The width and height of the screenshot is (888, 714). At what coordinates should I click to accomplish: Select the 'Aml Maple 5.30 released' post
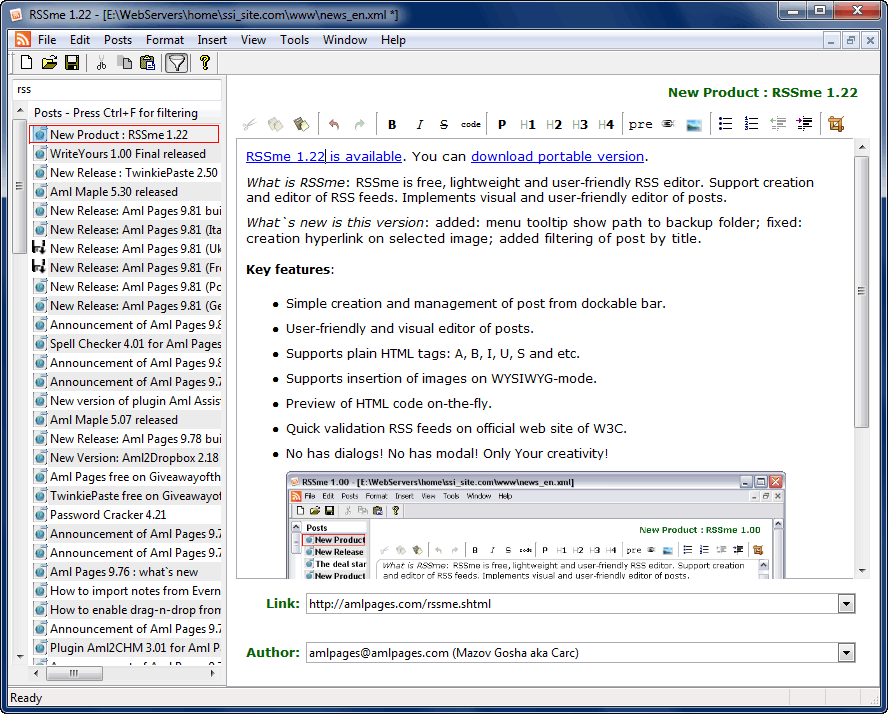point(126,192)
